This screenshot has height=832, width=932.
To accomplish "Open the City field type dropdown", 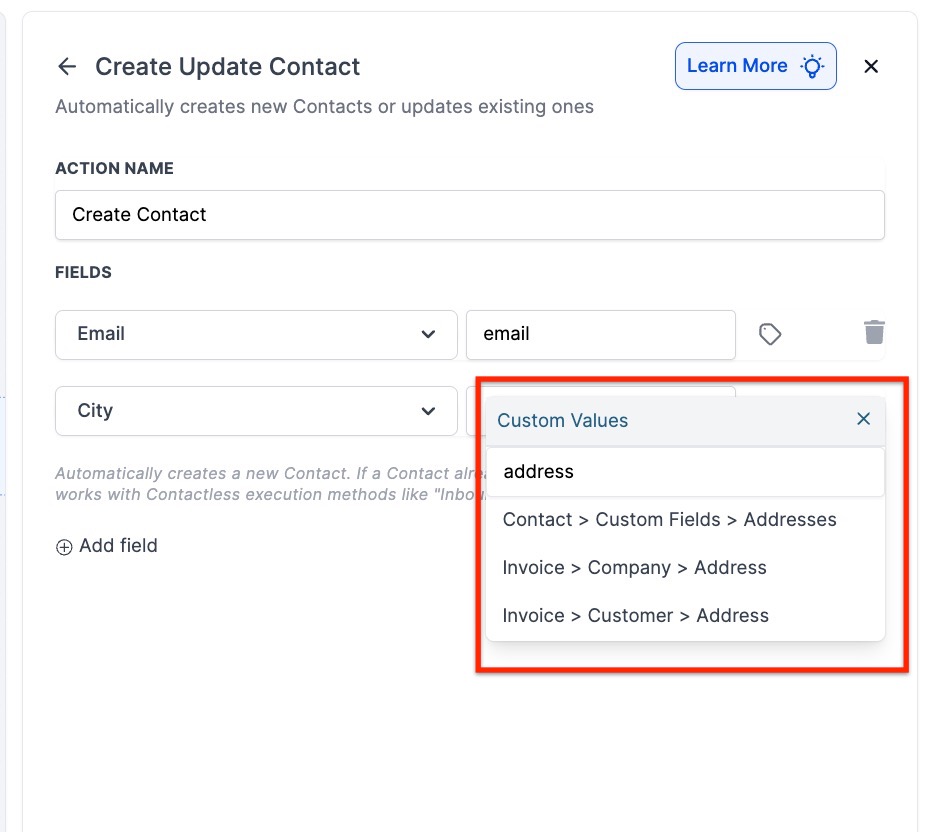I will [256, 411].
